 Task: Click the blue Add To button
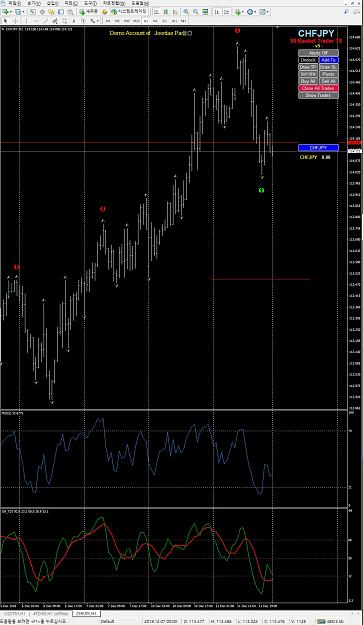click(x=329, y=60)
